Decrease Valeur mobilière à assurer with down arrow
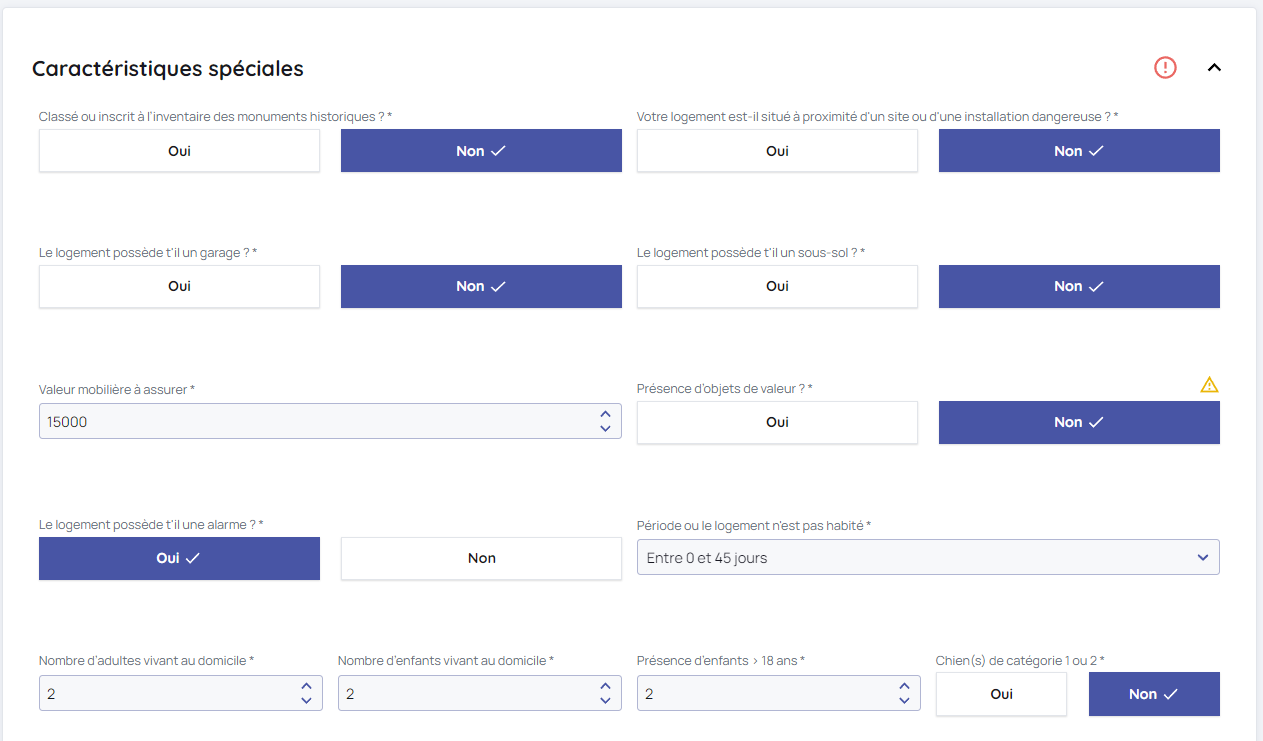The image size is (1263, 741). click(605, 429)
